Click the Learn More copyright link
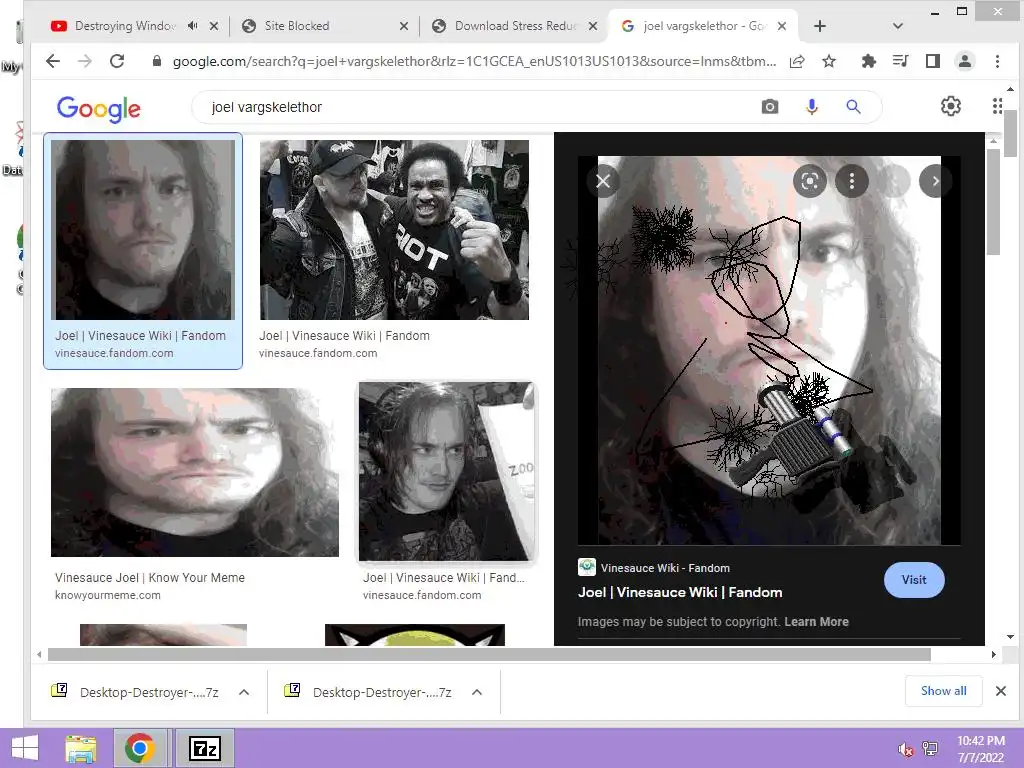The height and width of the screenshot is (768, 1024). (816, 622)
